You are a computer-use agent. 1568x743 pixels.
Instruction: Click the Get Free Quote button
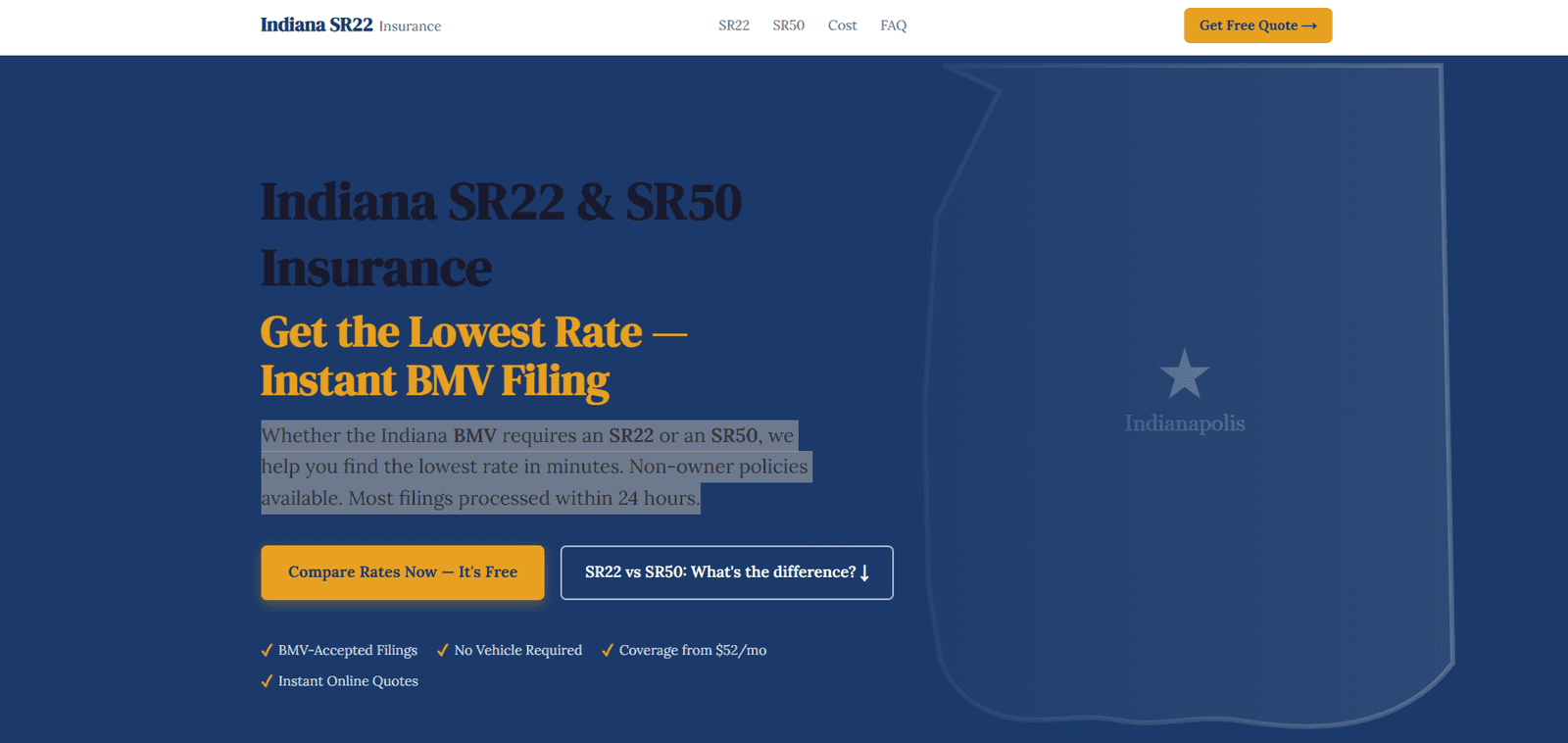coord(1258,25)
